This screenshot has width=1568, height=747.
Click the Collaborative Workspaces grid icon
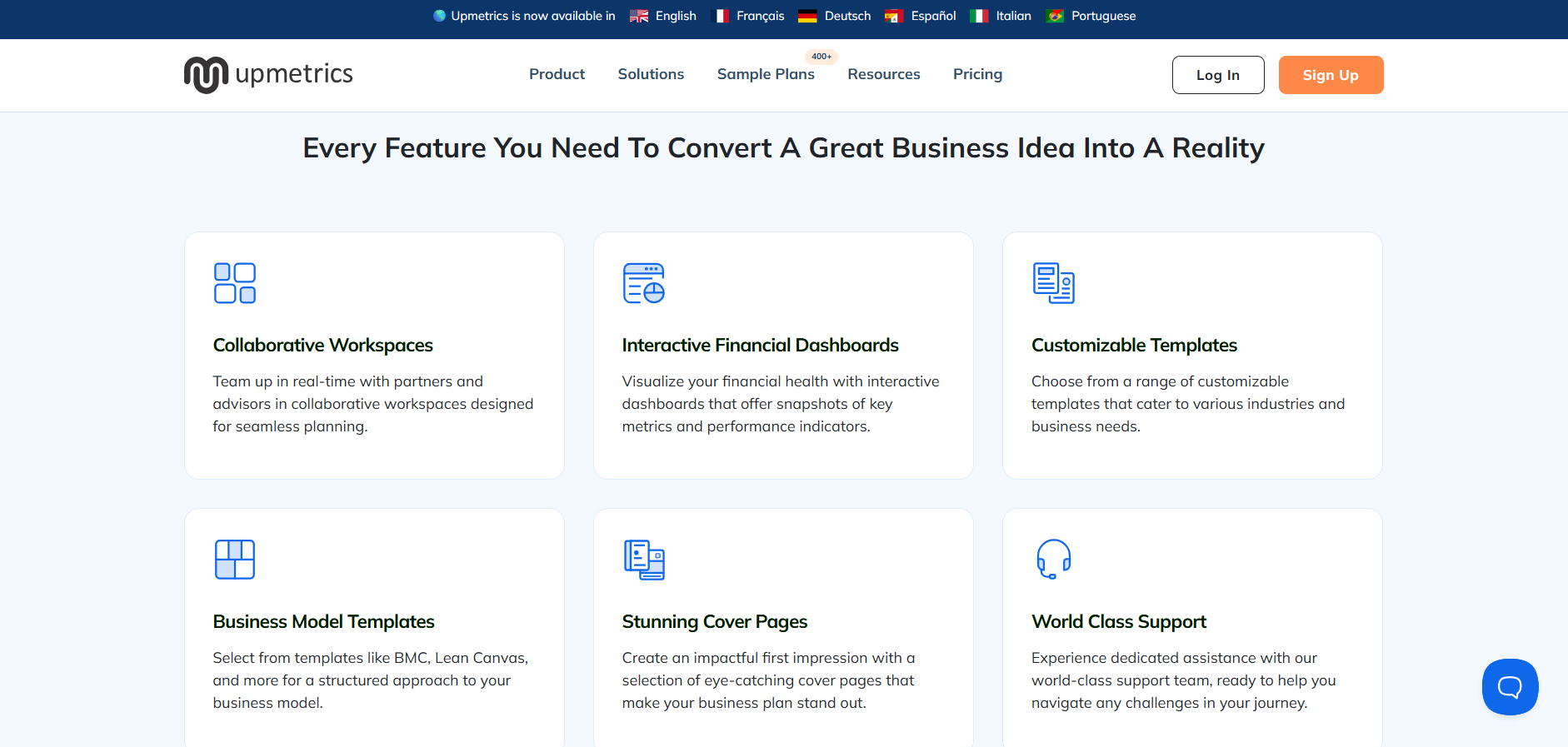click(235, 283)
